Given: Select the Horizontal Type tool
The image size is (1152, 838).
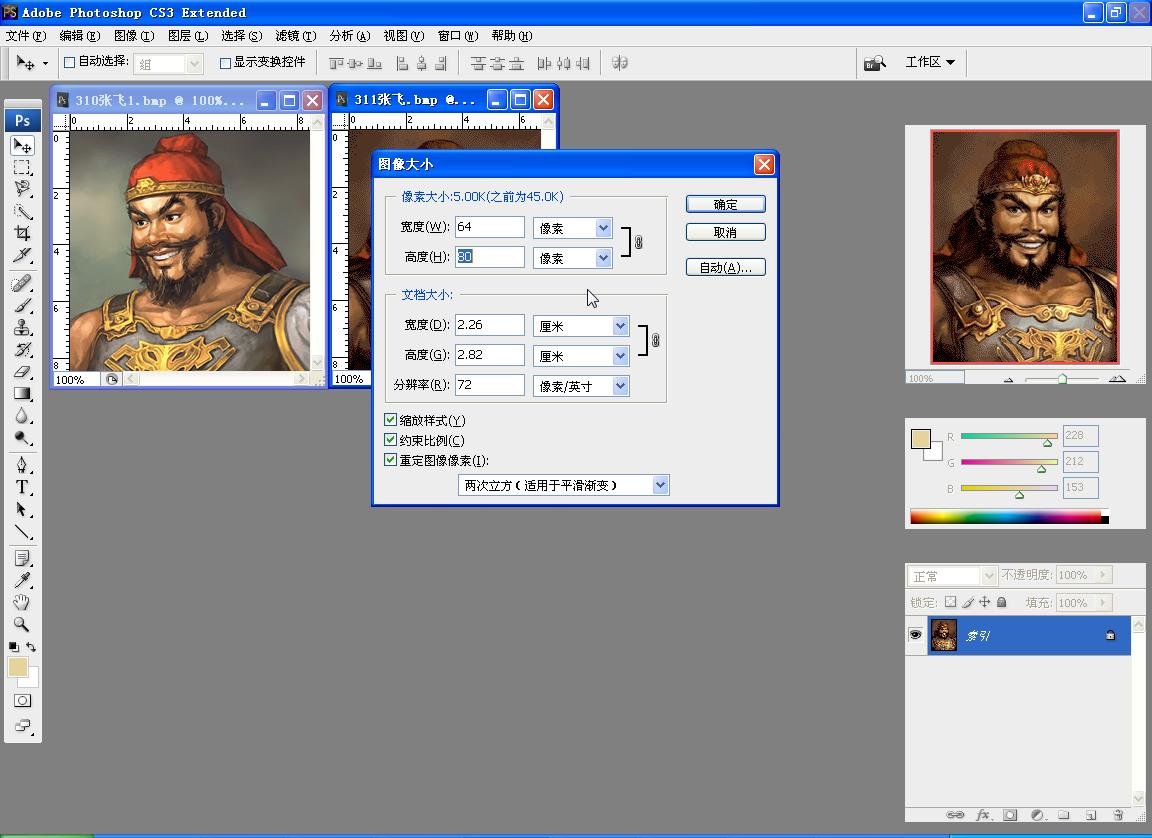Looking at the screenshot, I should 22,487.
